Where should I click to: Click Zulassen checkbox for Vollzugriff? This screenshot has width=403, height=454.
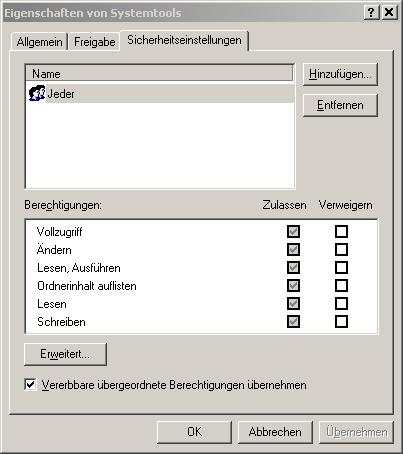coord(293,232)
